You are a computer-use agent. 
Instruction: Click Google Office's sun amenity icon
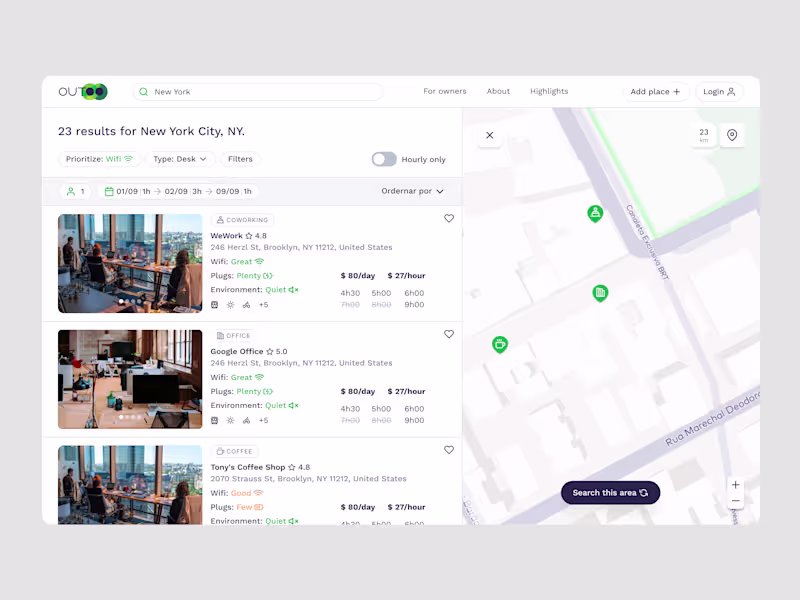coord(231,421)
